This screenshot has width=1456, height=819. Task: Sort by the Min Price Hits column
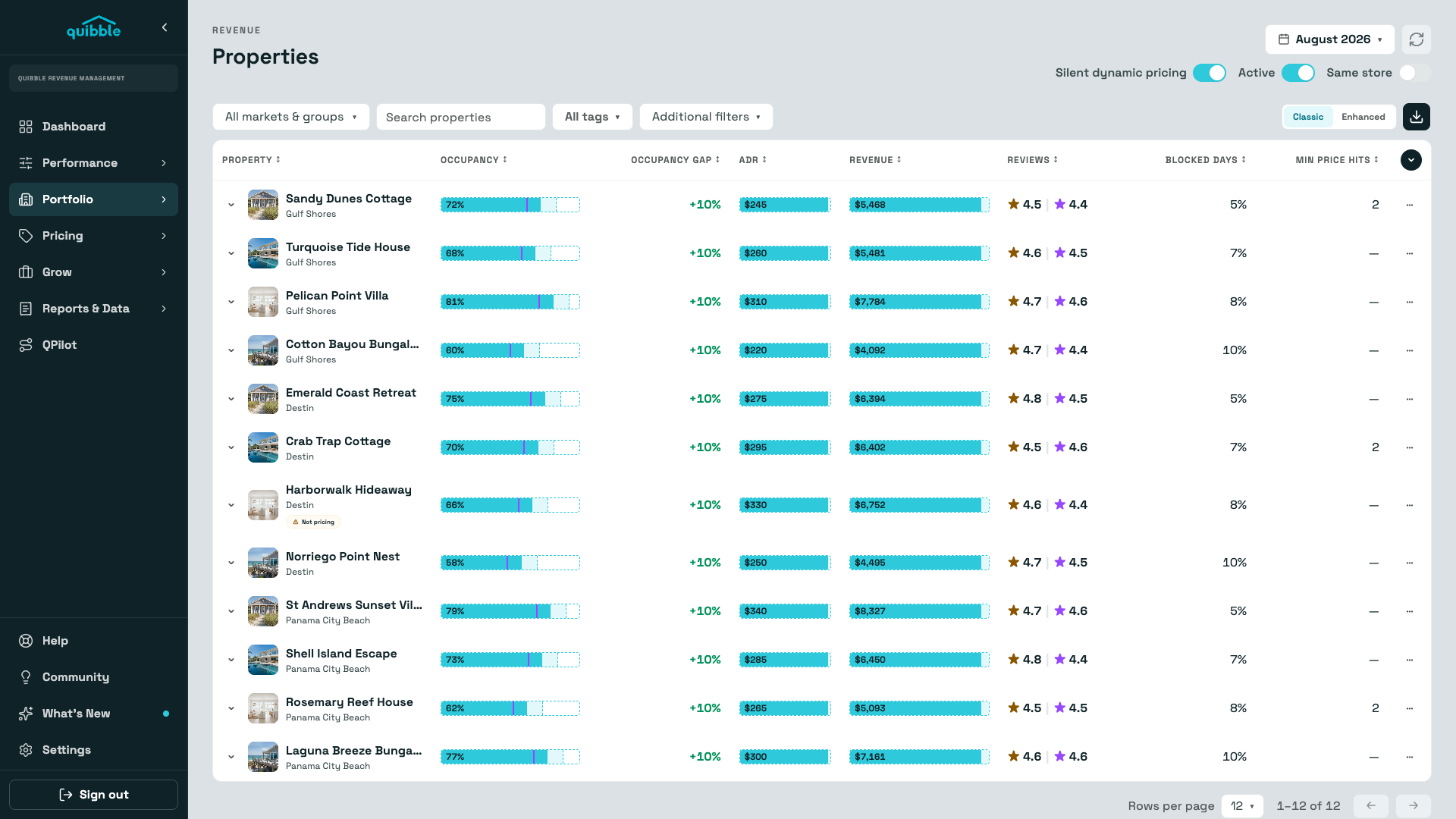(x=1337, y=160)
